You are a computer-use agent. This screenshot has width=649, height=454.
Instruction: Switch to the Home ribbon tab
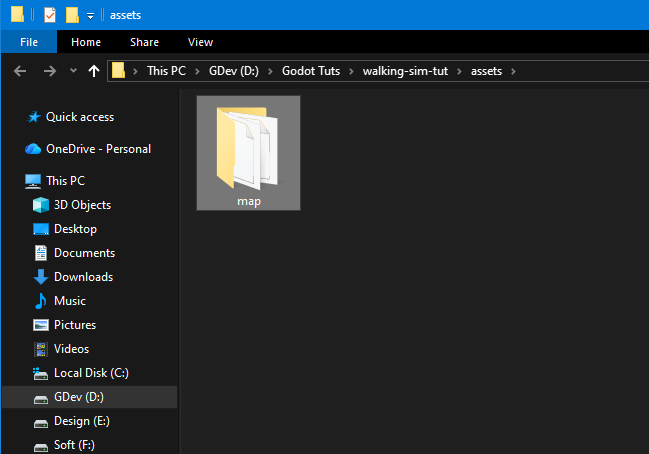pyautogui.click(x=86, y=42)
